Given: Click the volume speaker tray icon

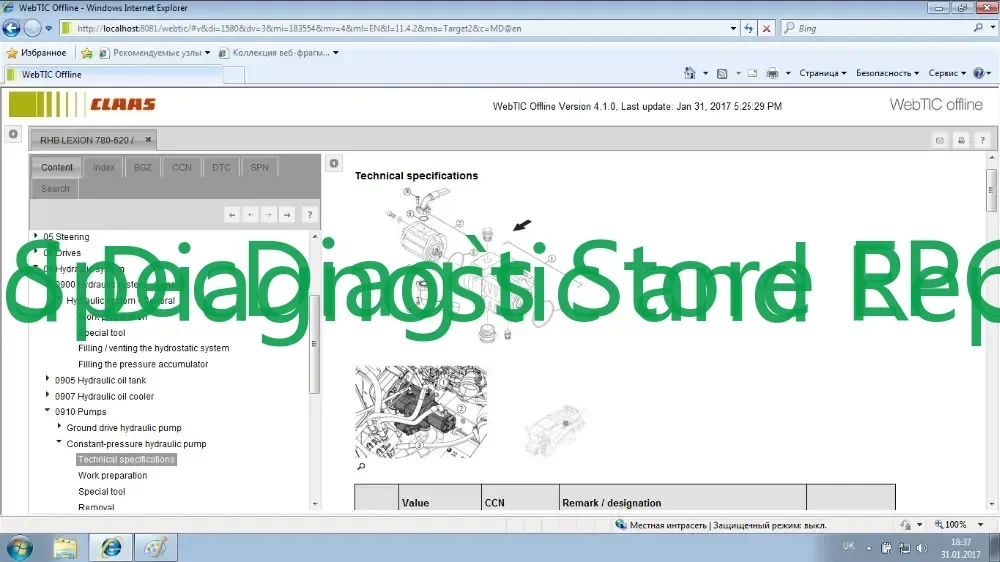Looking at the screenshot, I should [x=922, y=548].
